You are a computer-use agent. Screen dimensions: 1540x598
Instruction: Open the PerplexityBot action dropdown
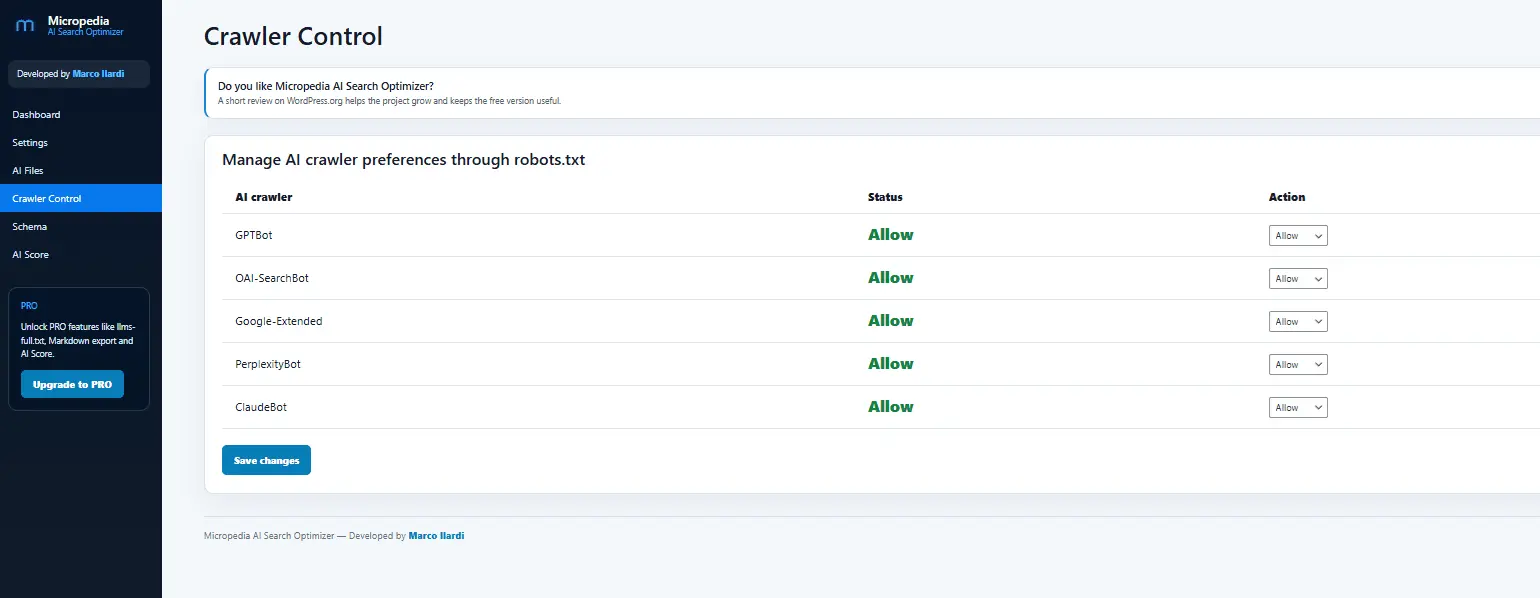[1298, 365]
